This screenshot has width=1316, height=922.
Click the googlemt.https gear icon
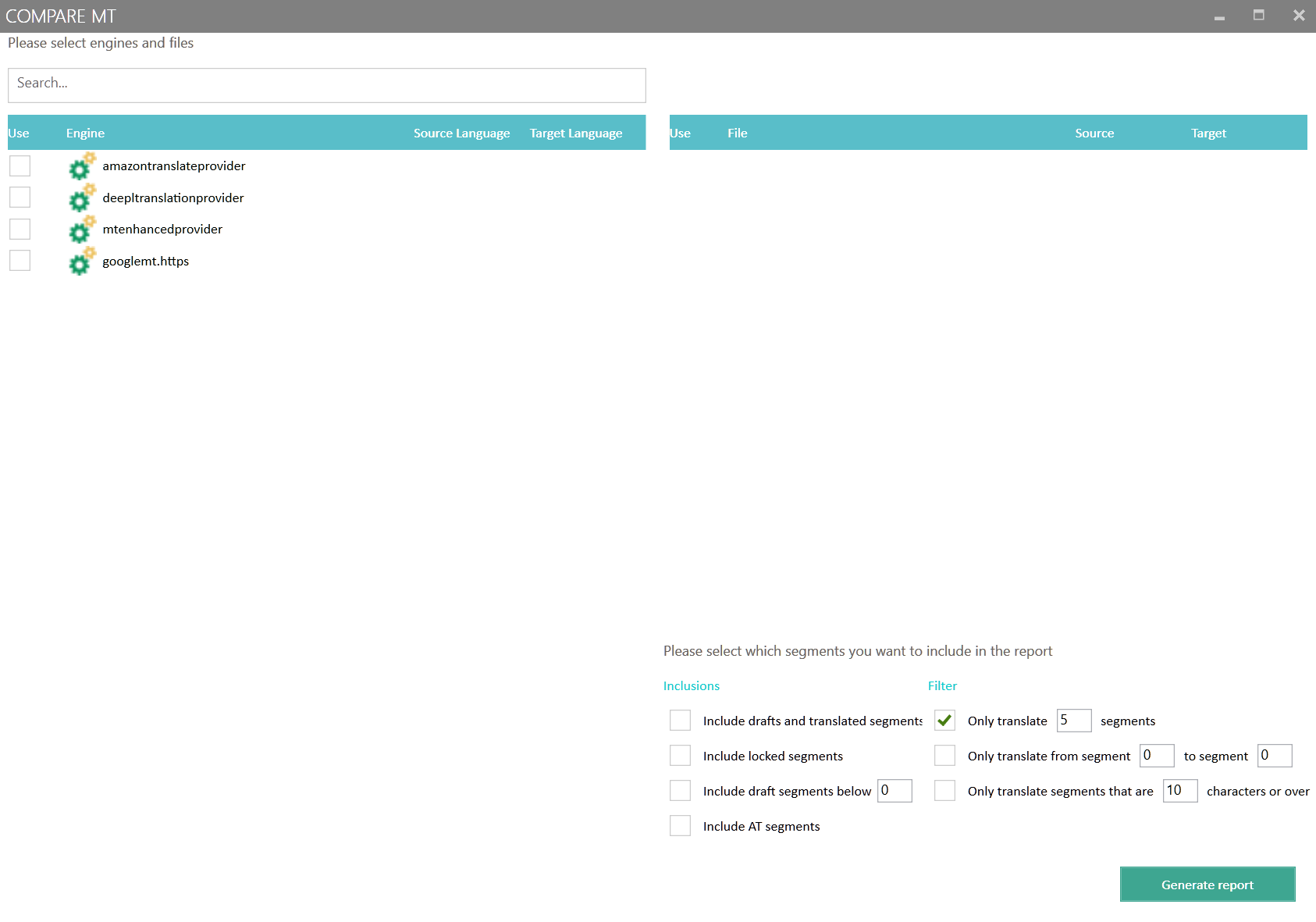tap(81, 262)
